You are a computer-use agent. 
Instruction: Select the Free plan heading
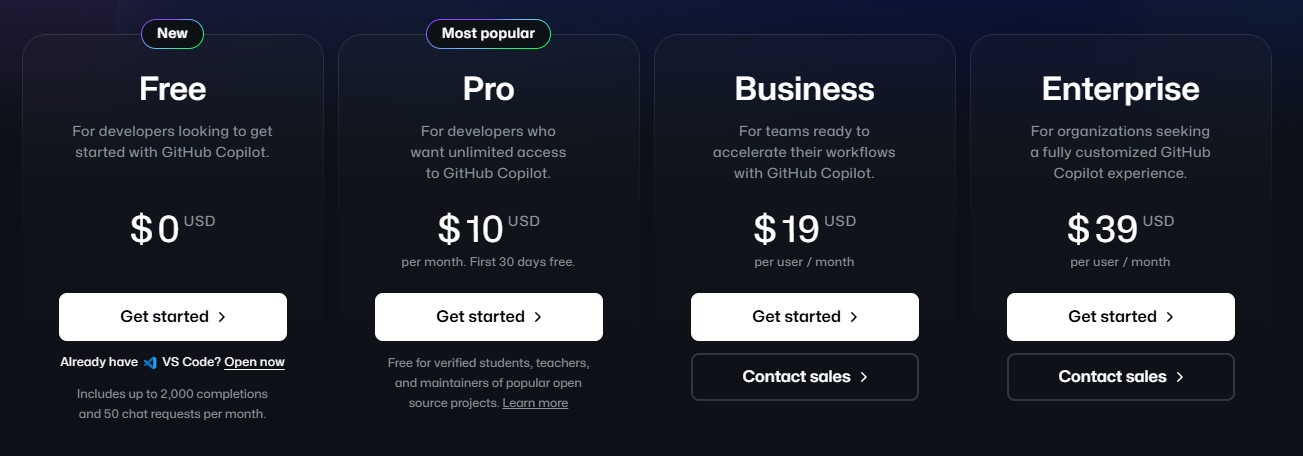click(173, 89)
